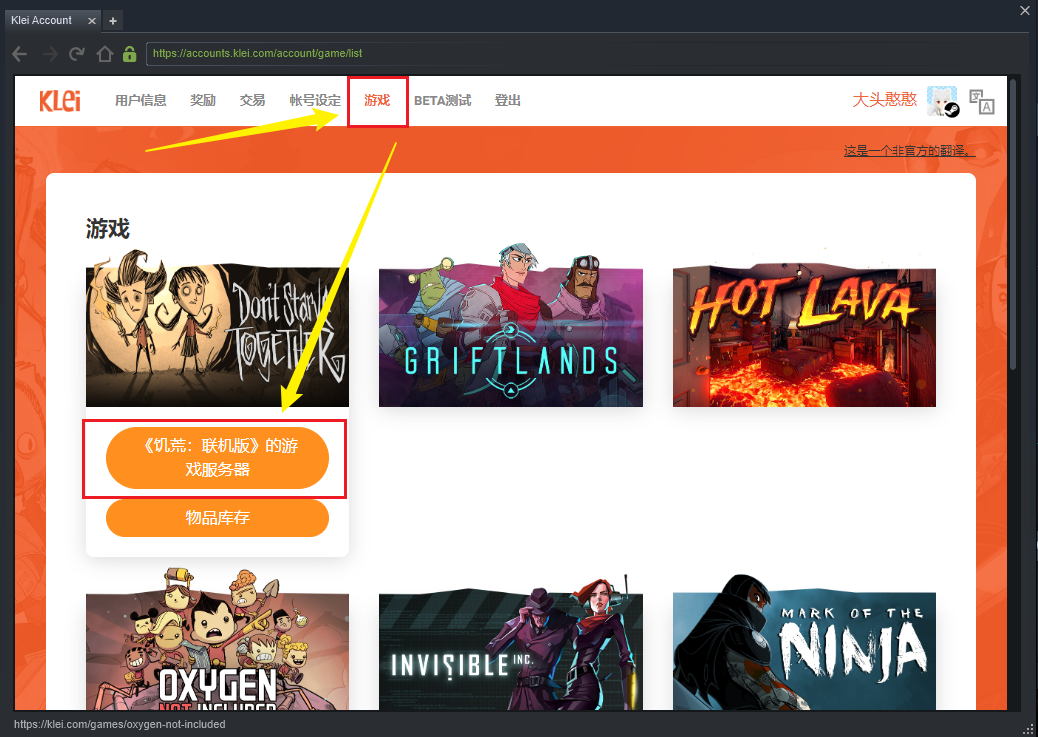Close the Klei Account tab

pyautogui.click(x=92, y=21)
